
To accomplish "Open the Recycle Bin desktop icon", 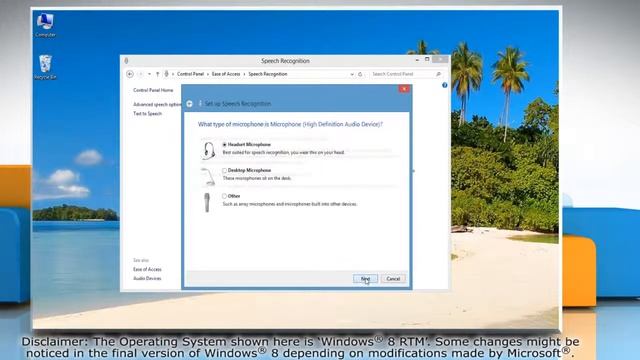I will click(45, 67).
